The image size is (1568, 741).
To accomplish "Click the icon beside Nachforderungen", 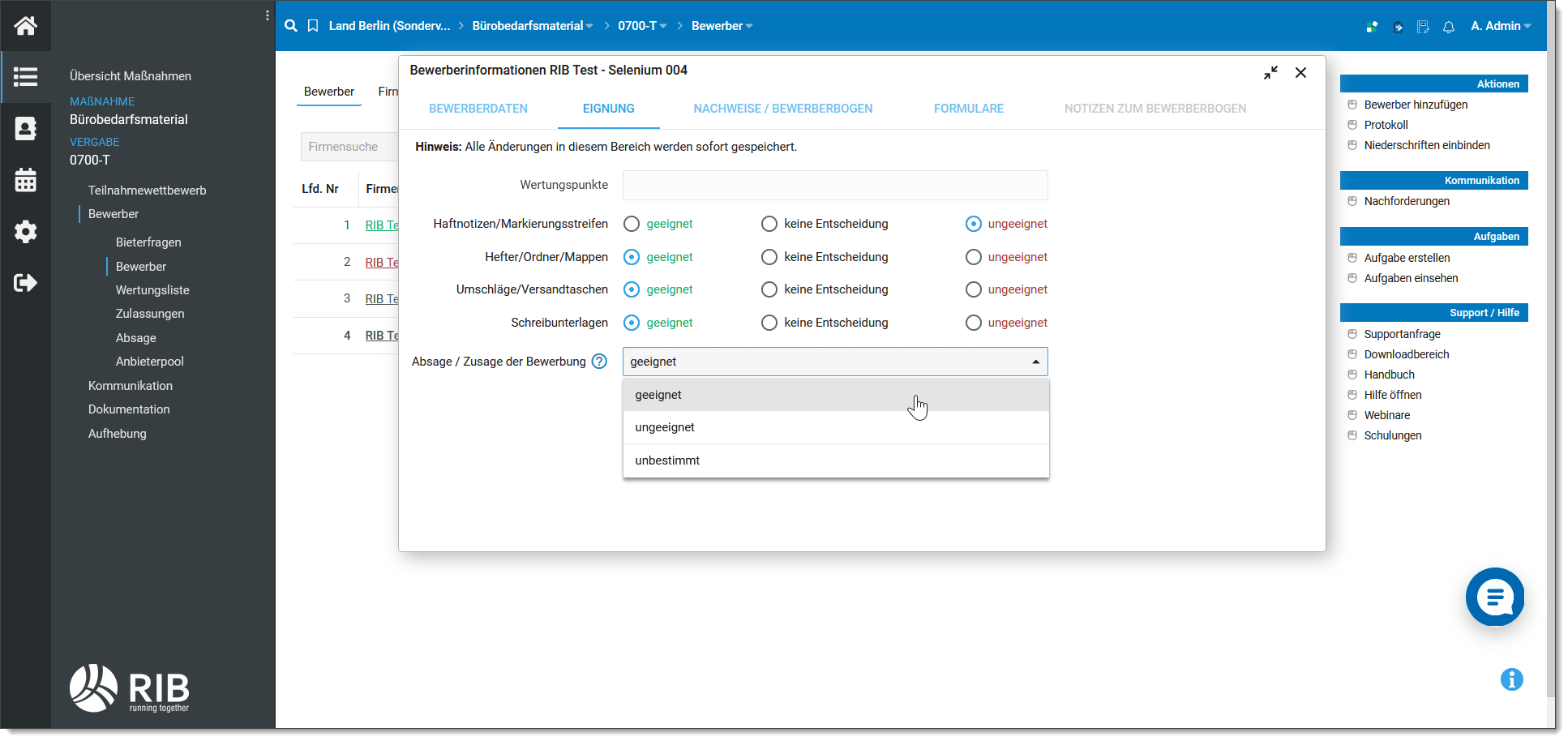I will tap(1352, 201).
